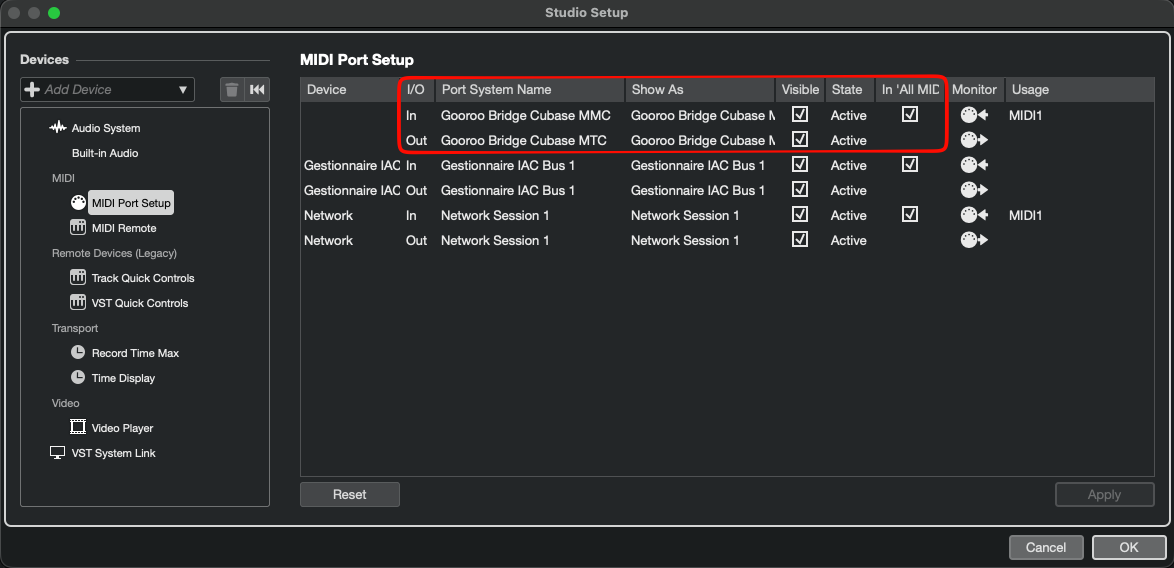Click the reset devices rewind icon
The height and width of the screenshot is (568, 1174).
click(257, 90)
